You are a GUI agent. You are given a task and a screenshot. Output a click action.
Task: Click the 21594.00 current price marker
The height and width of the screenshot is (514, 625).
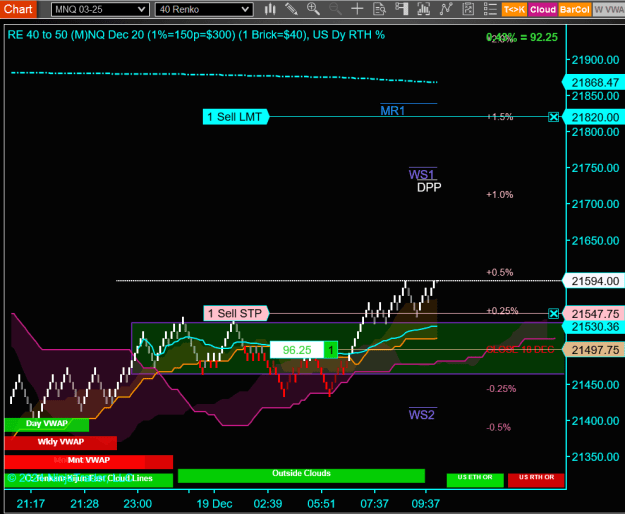pos(594,281)
